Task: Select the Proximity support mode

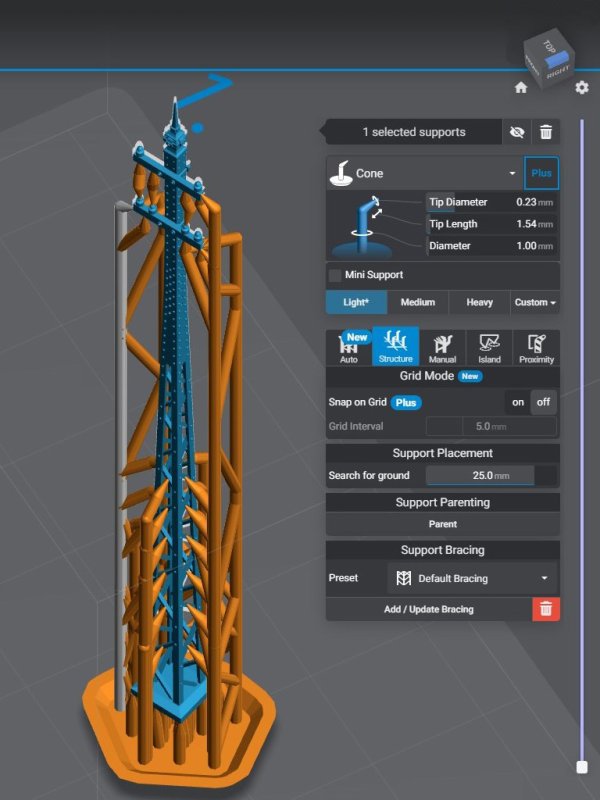Action: [x=537, y=347]
